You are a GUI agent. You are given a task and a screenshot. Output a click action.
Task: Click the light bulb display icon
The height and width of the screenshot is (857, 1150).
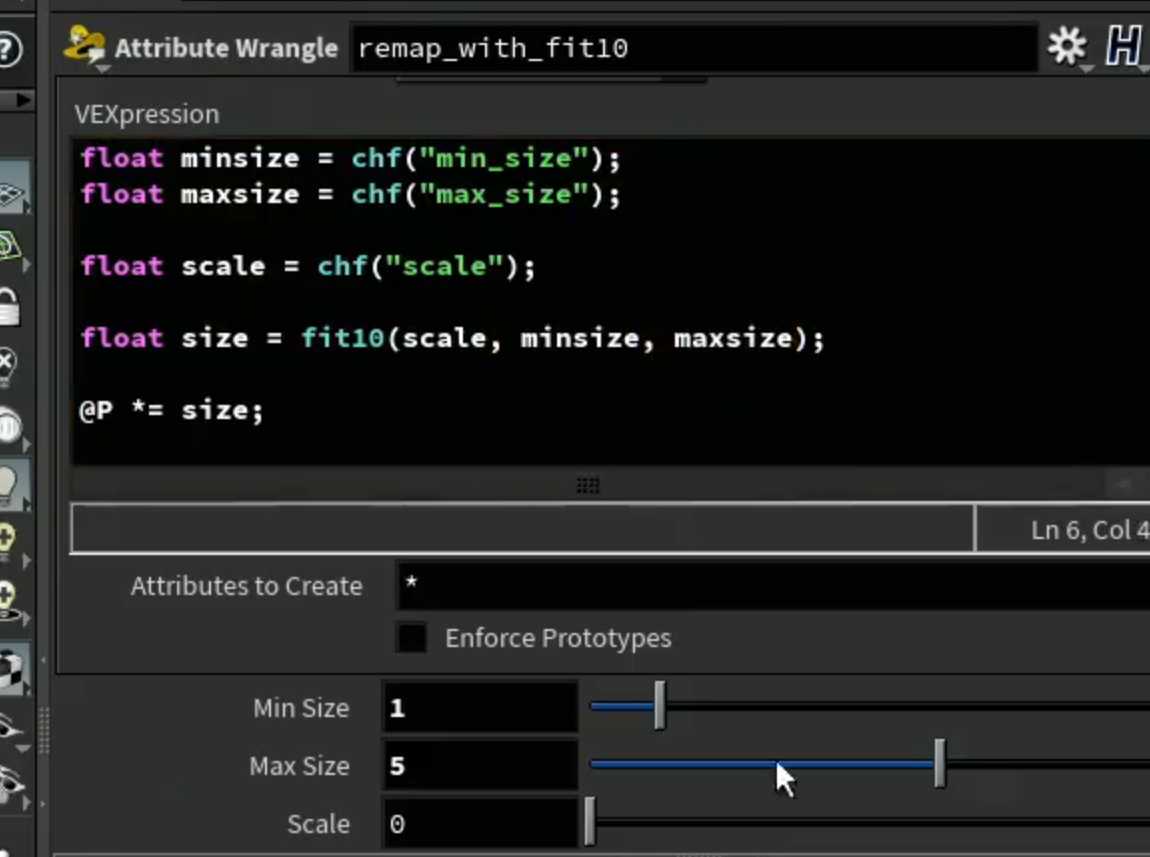click(x=9, y=485)
